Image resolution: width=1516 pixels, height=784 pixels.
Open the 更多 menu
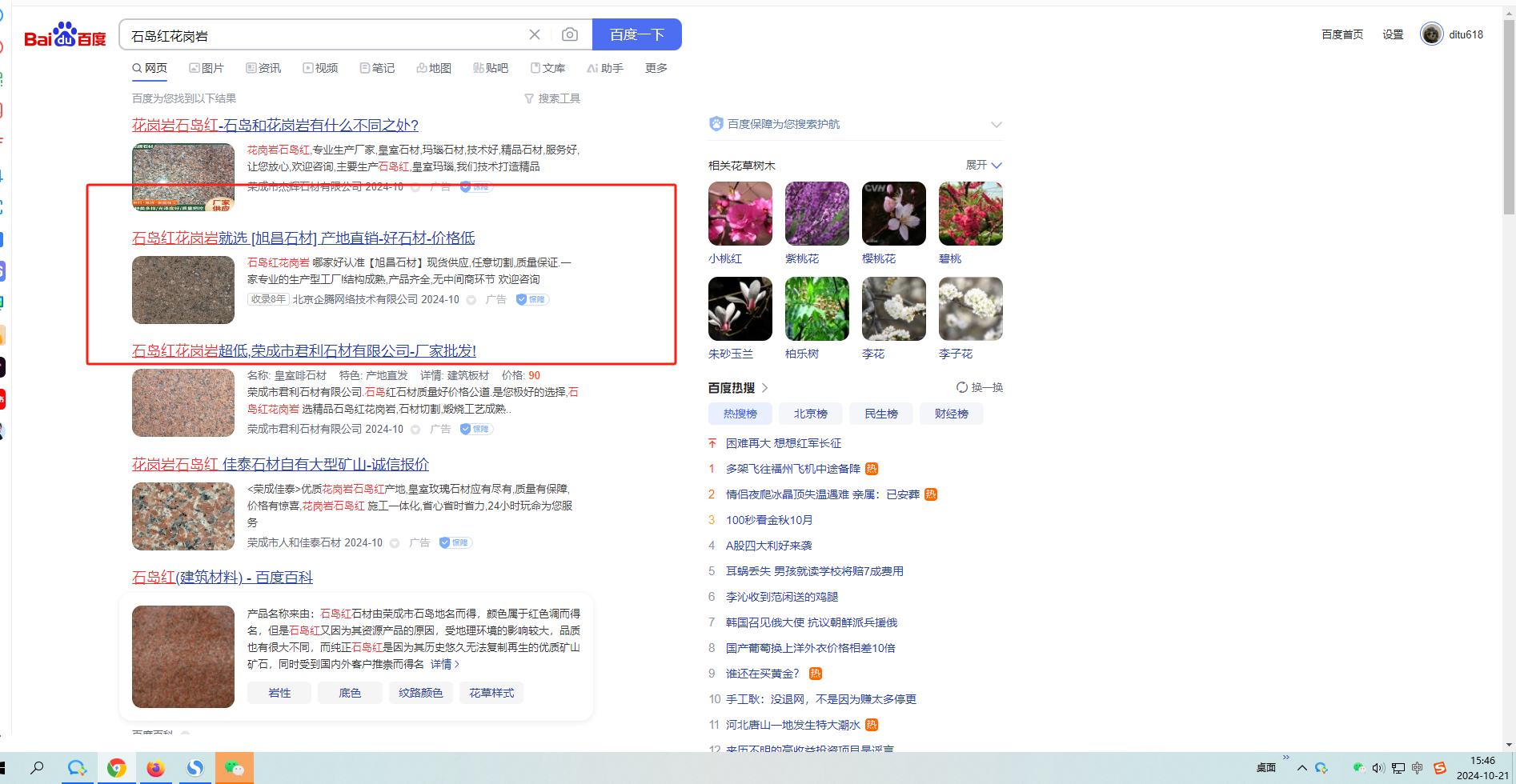pyautogui.click(x=656, y=69)
